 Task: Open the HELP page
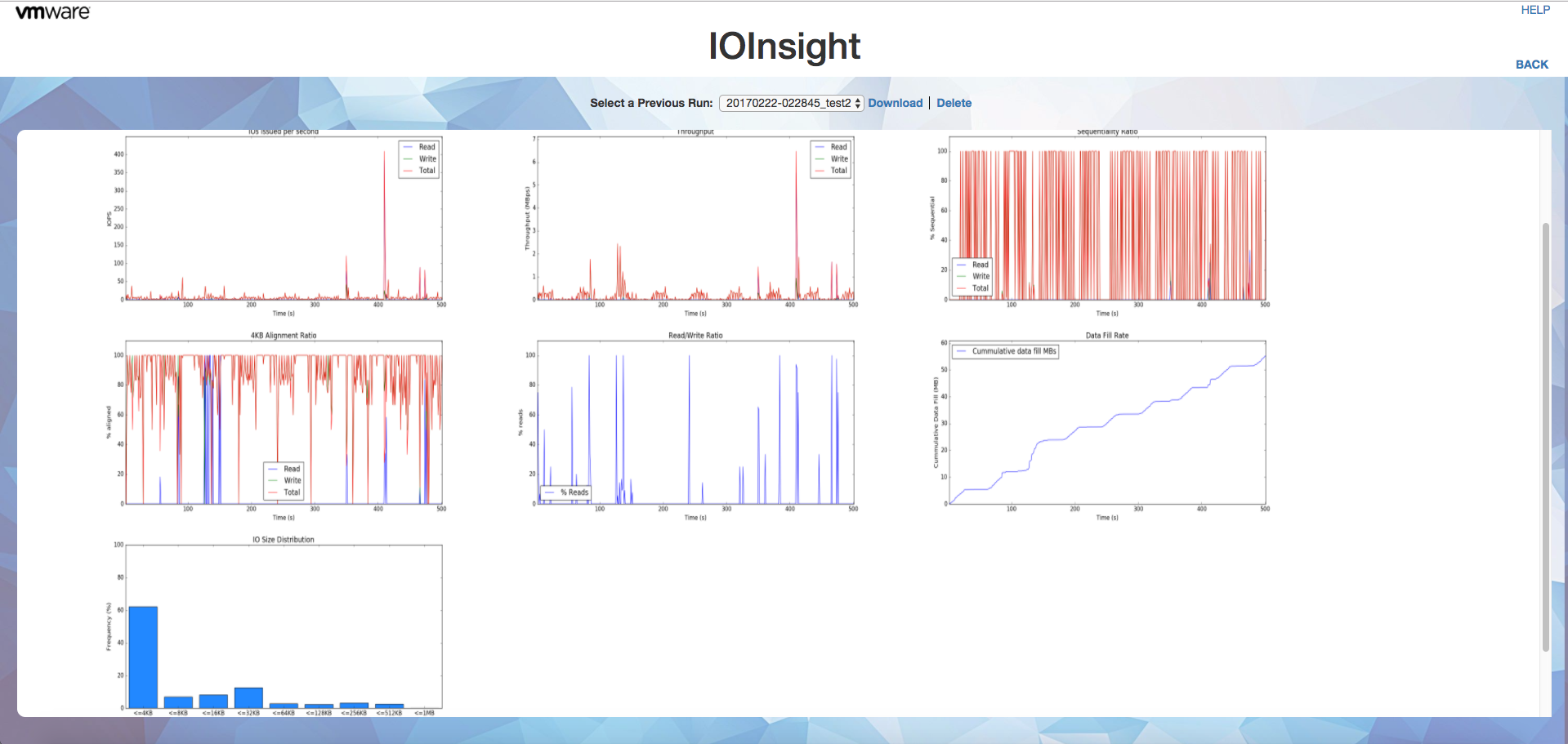(x=1535, y=10)
